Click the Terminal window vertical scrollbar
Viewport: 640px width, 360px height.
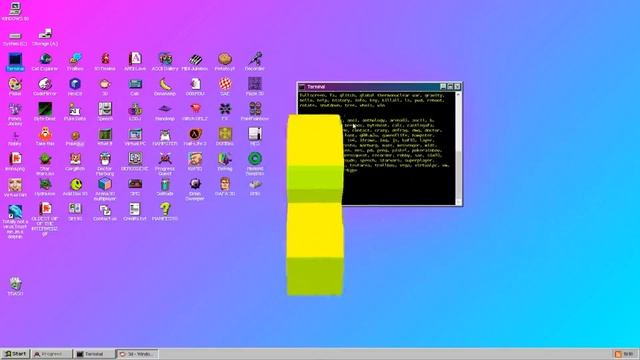[458, 148]
